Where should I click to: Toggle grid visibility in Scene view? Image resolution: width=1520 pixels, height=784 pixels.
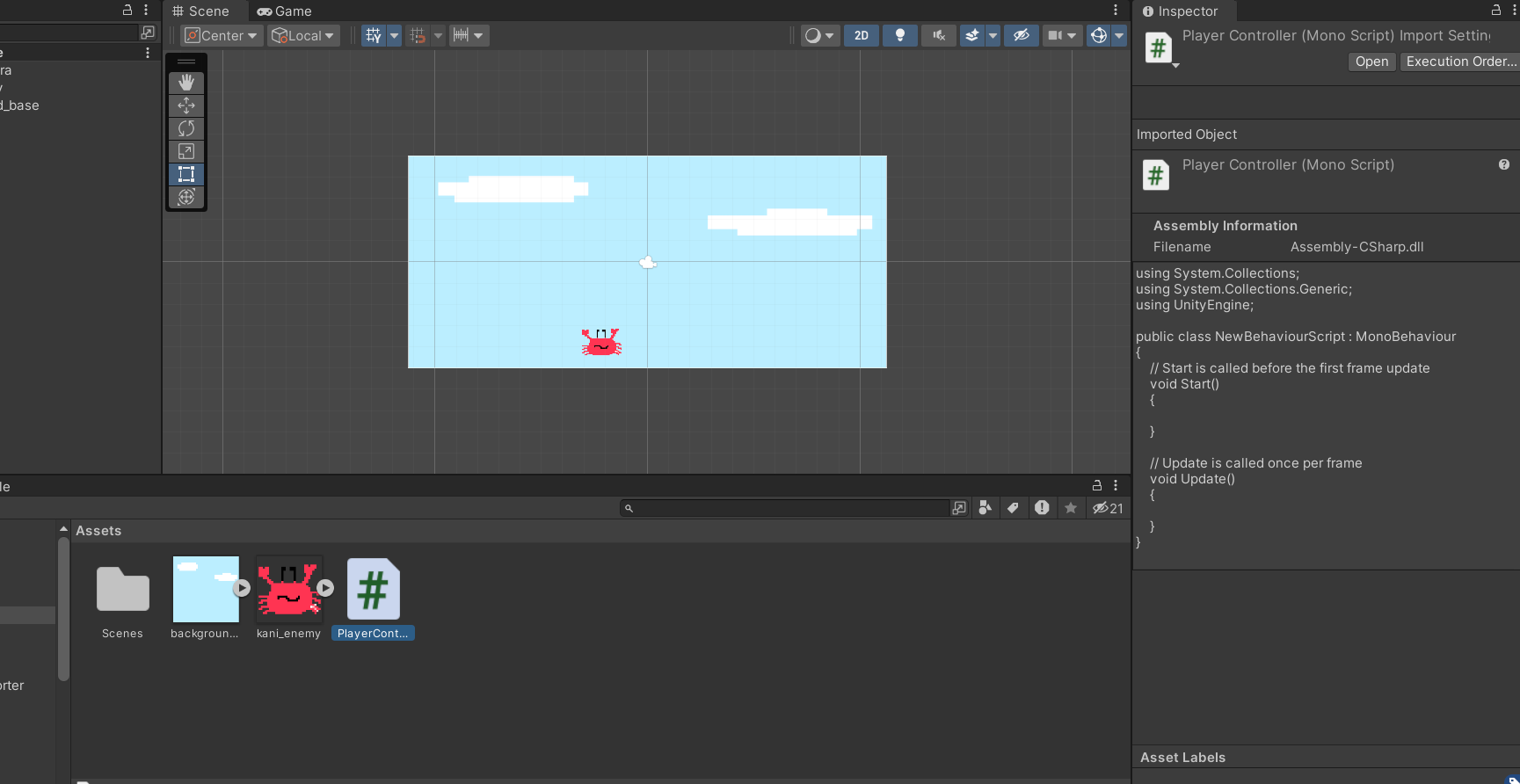click(374, 36)
